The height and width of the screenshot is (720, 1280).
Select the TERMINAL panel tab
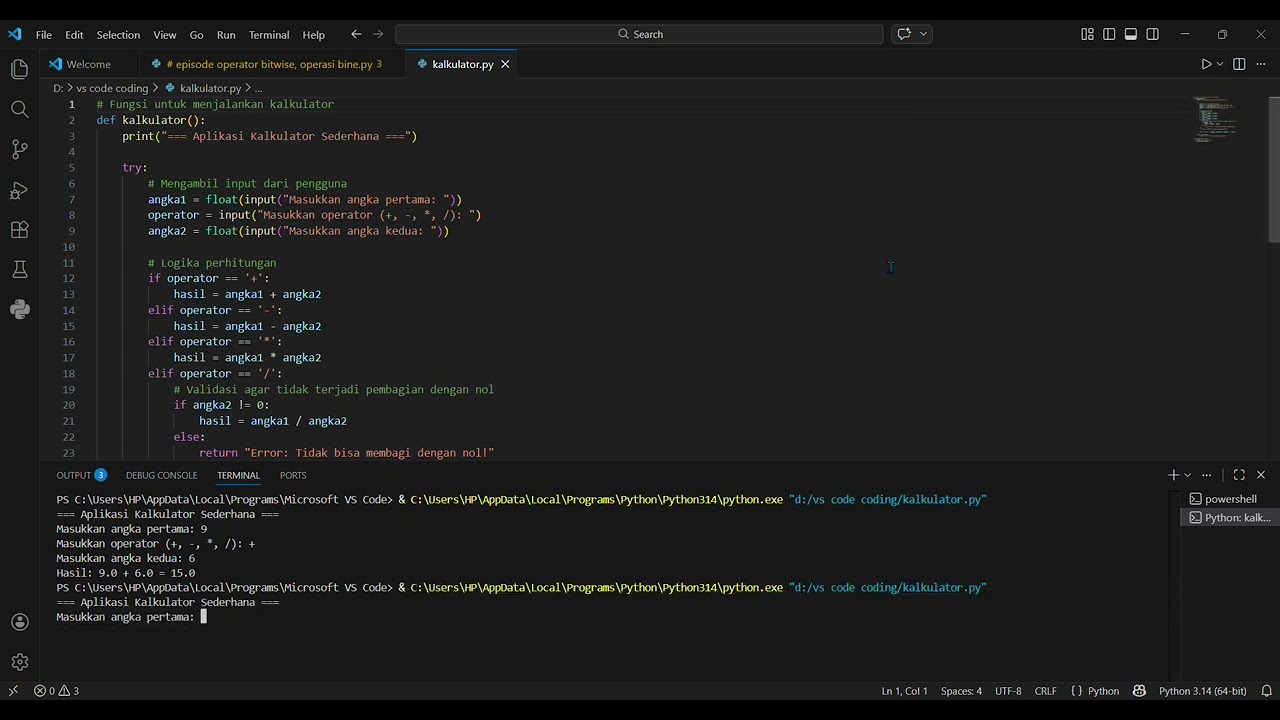238,475
